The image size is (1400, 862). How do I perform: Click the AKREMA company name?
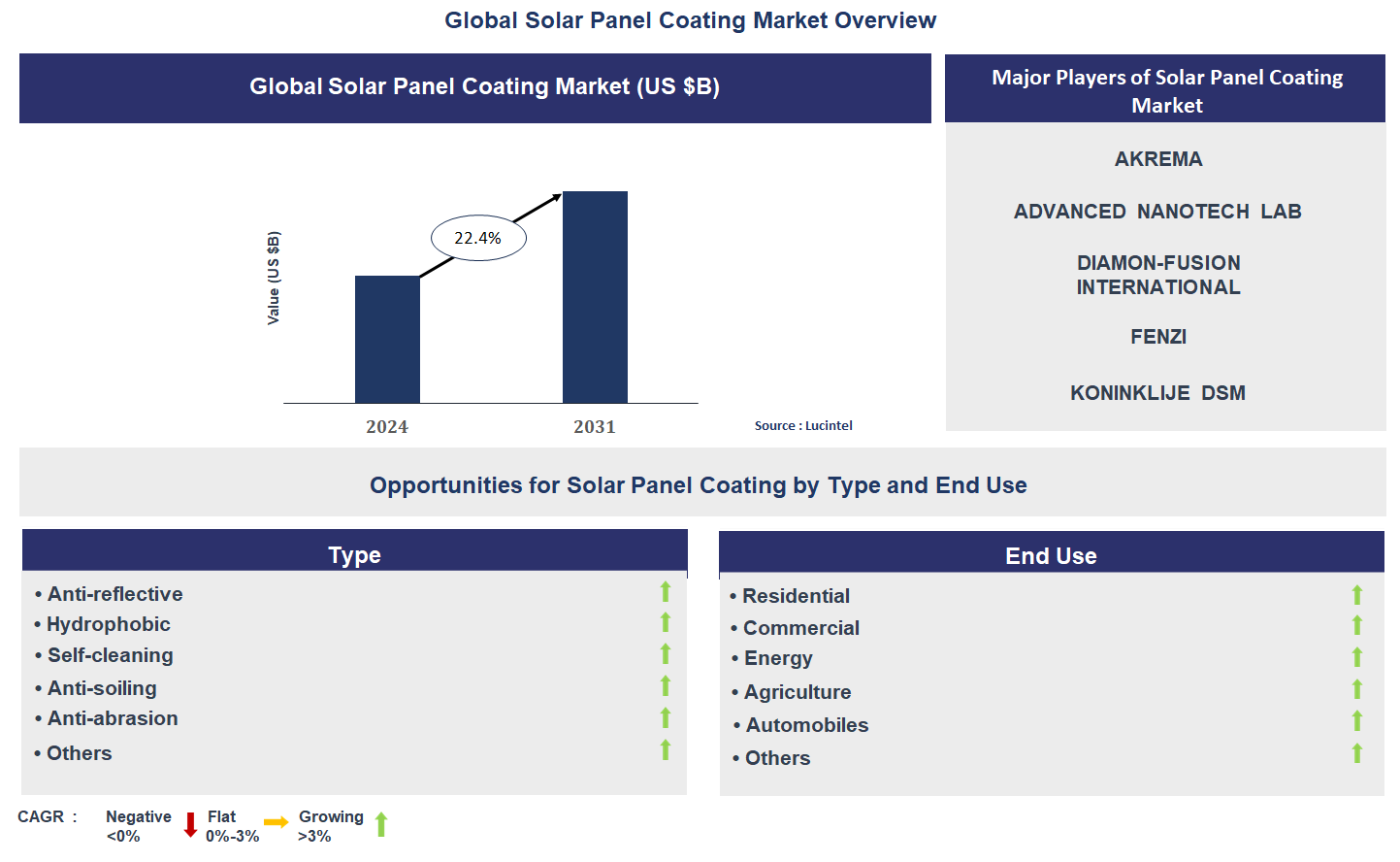point(1157,159)
